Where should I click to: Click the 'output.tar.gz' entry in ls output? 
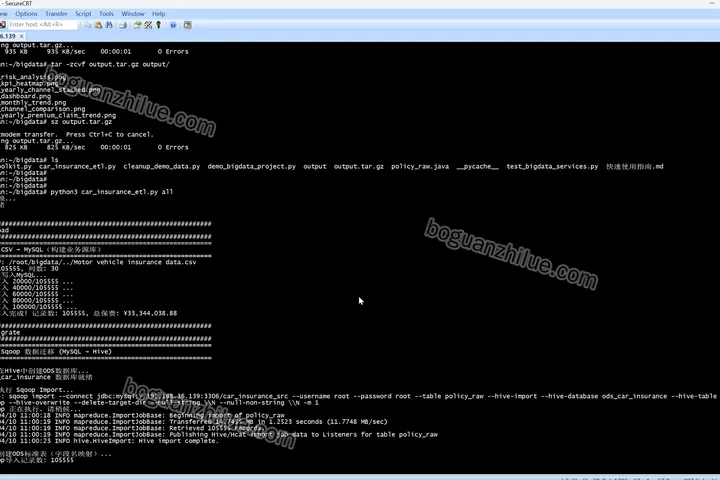click(x=359, y=166)
